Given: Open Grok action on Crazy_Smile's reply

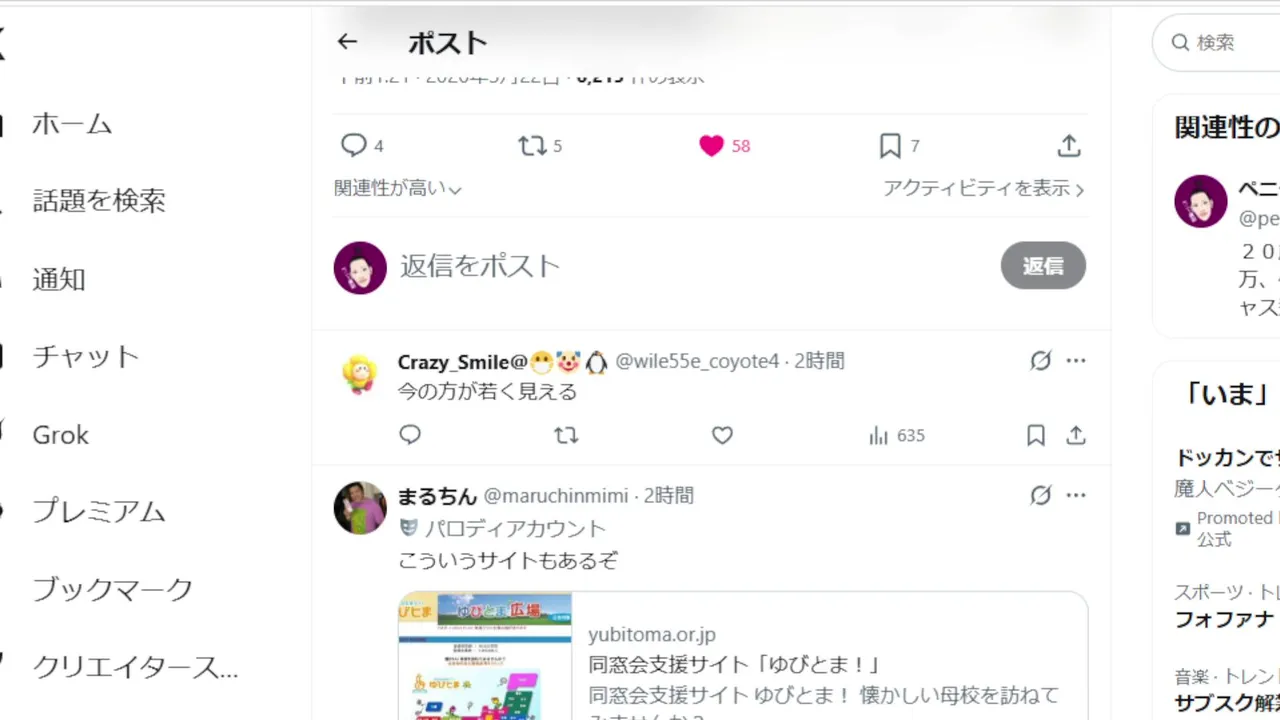Looking at the screenshot, I should pyautogui.click(x=1041, y=361).
